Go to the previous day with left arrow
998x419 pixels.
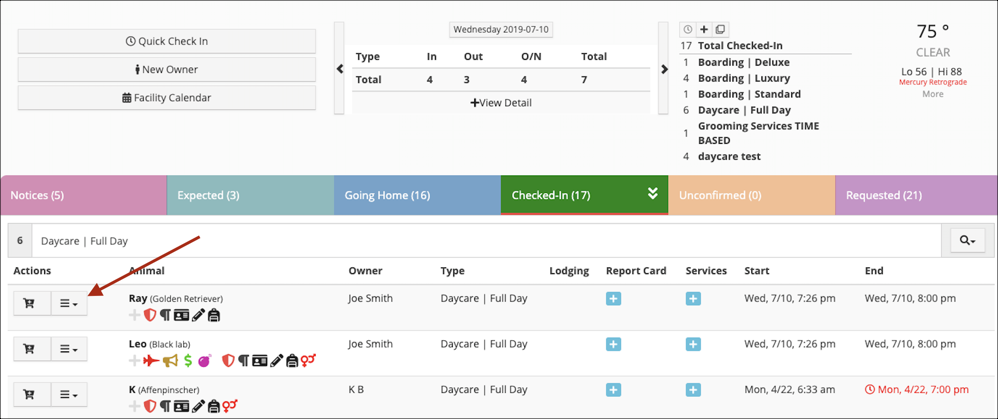[339, 69]
